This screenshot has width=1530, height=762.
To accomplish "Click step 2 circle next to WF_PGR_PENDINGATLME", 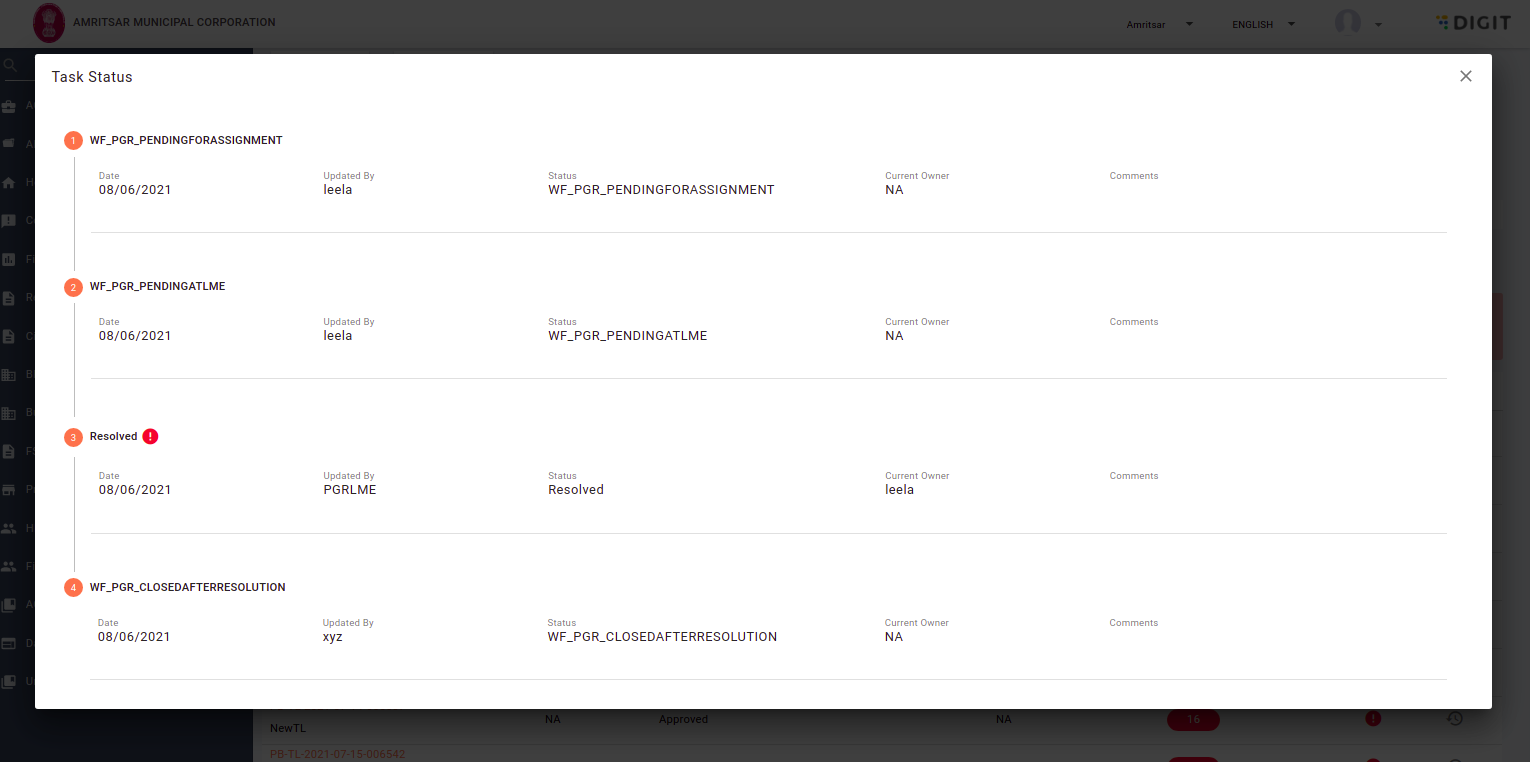I will 73,287.
